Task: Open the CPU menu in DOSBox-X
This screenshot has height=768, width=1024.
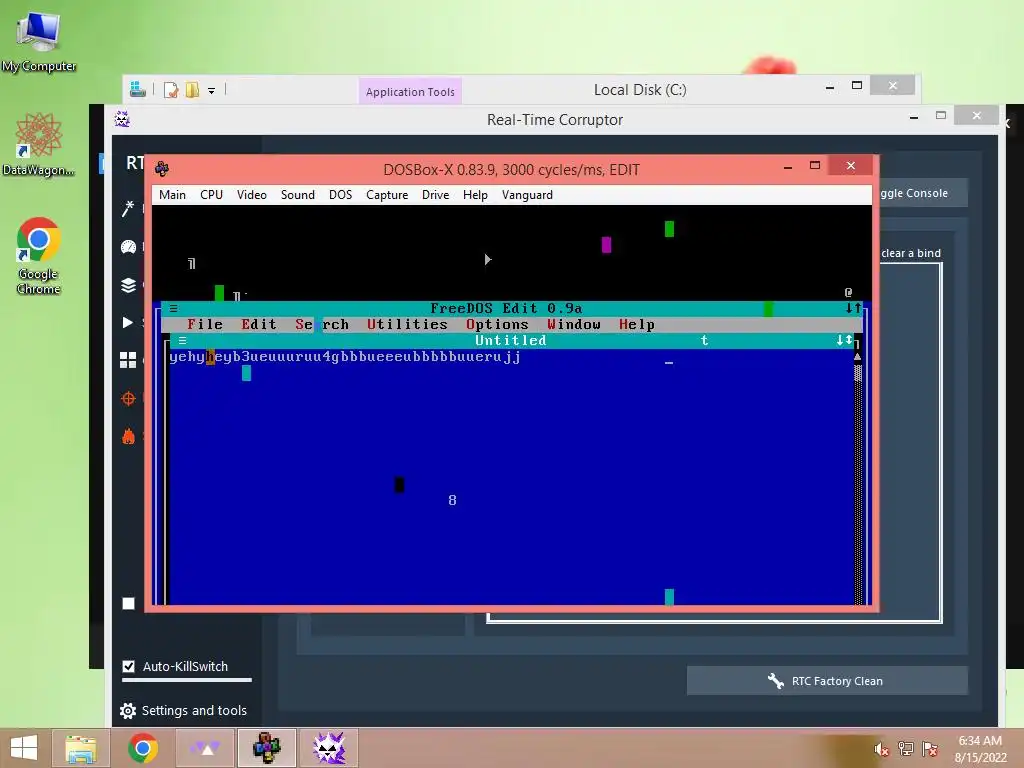Action: click(x=212, y=195)
